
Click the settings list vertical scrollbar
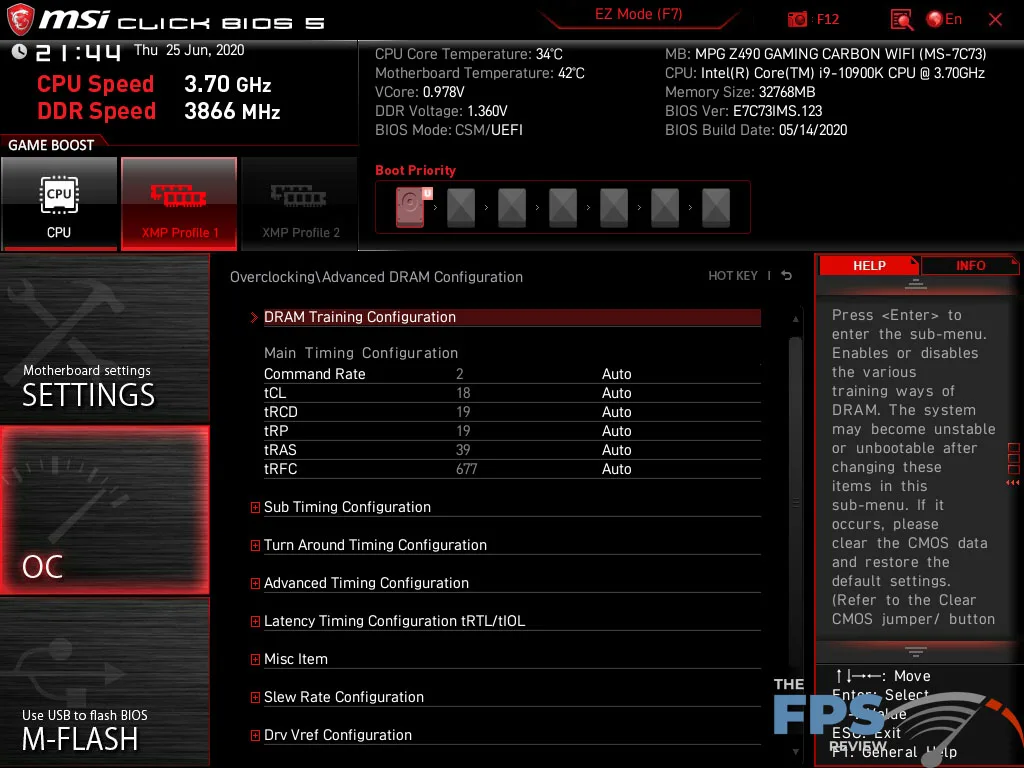pyautogui.click(x=795, y=503)
